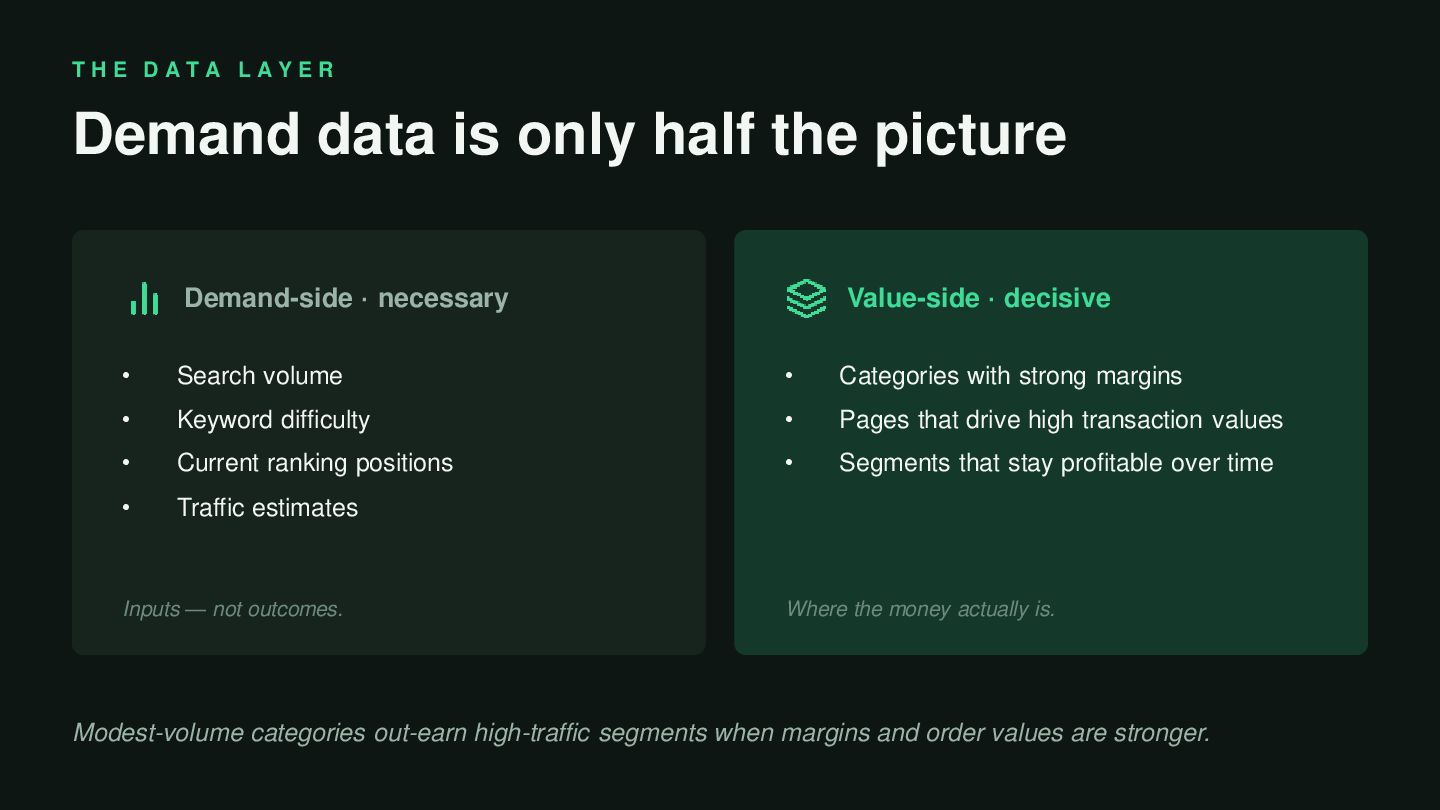Image resolution: width=1440 pixels, height=810 pixels.
Task: Click the bar chart icon beside Demand-side
Action: (x=144, y=298)
